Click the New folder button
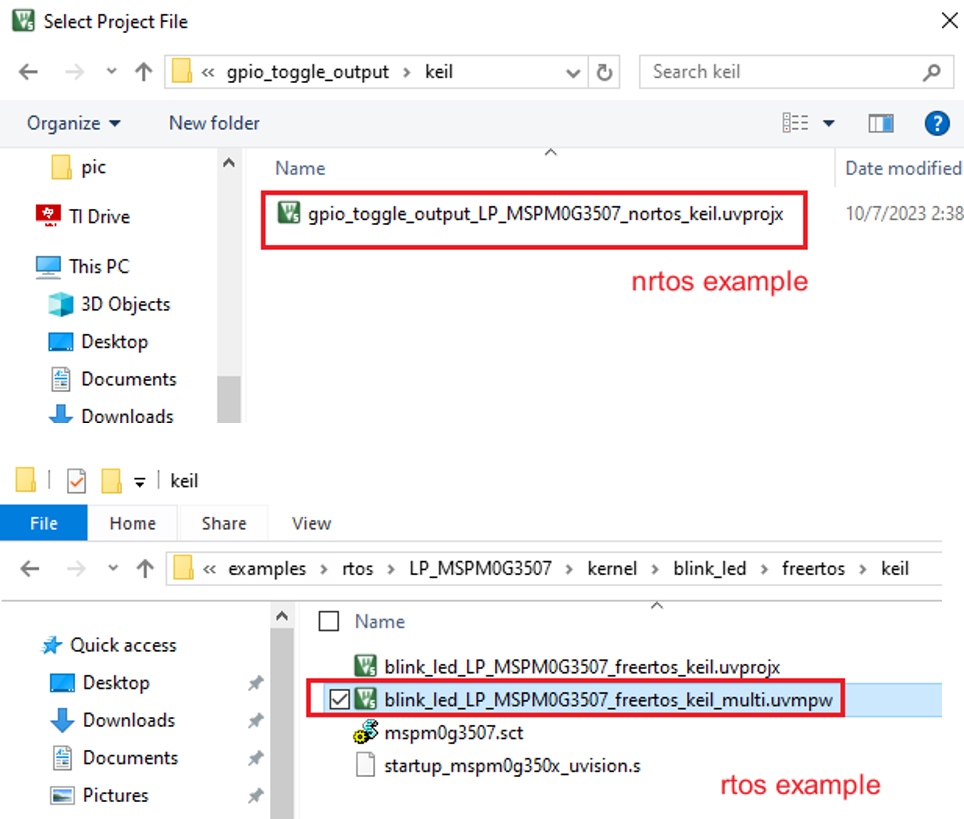Viewport: 964px width, 819px height. 214,123
